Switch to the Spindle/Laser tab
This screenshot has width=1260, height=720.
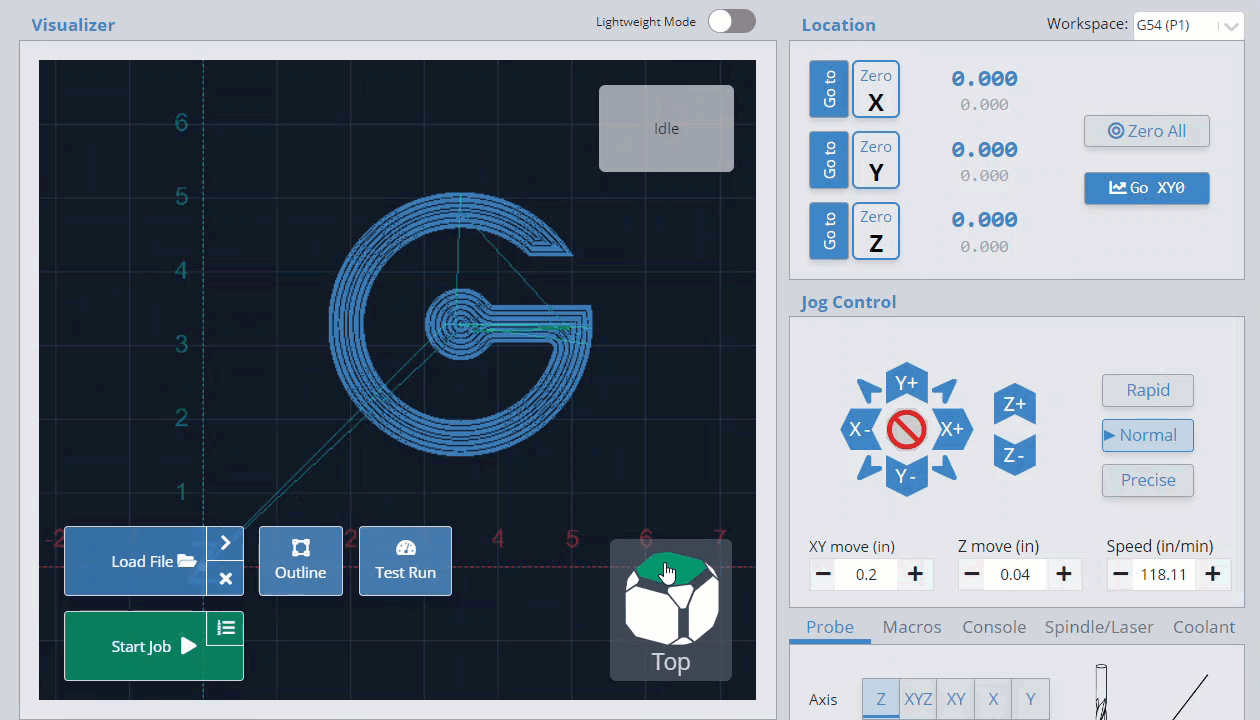point(1099,627)
